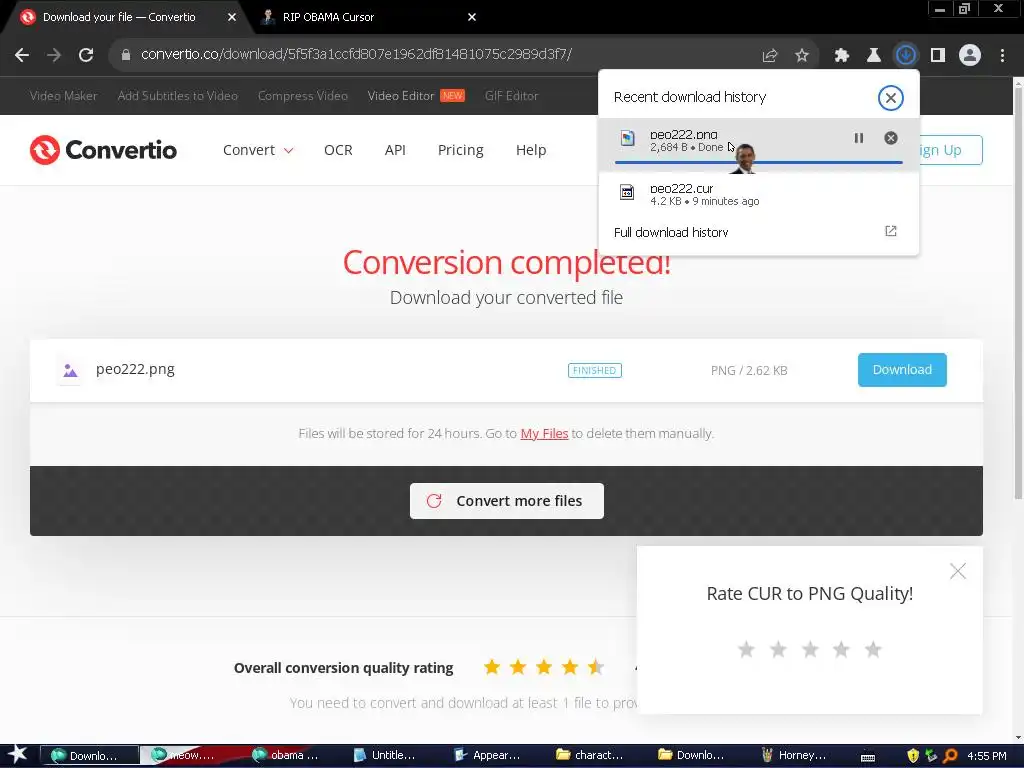1024x768 pixels.
Task: Reload the Convertio page
Action: [x=86, y=55]
